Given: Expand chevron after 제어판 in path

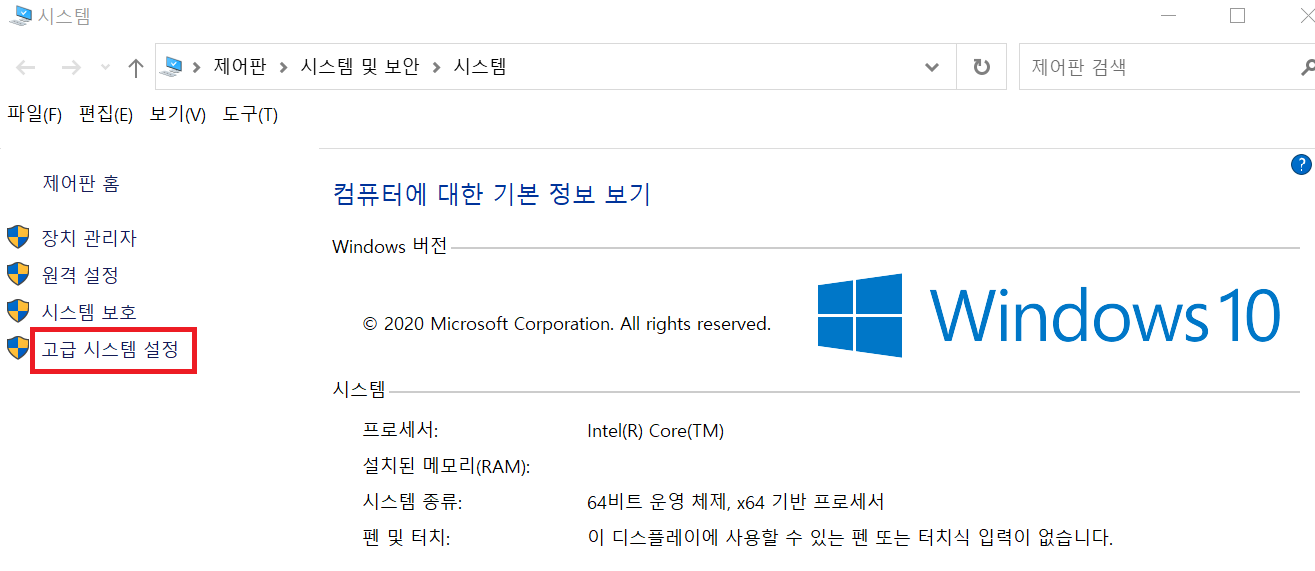Looking at the screenshot, I should pos(284,68).
